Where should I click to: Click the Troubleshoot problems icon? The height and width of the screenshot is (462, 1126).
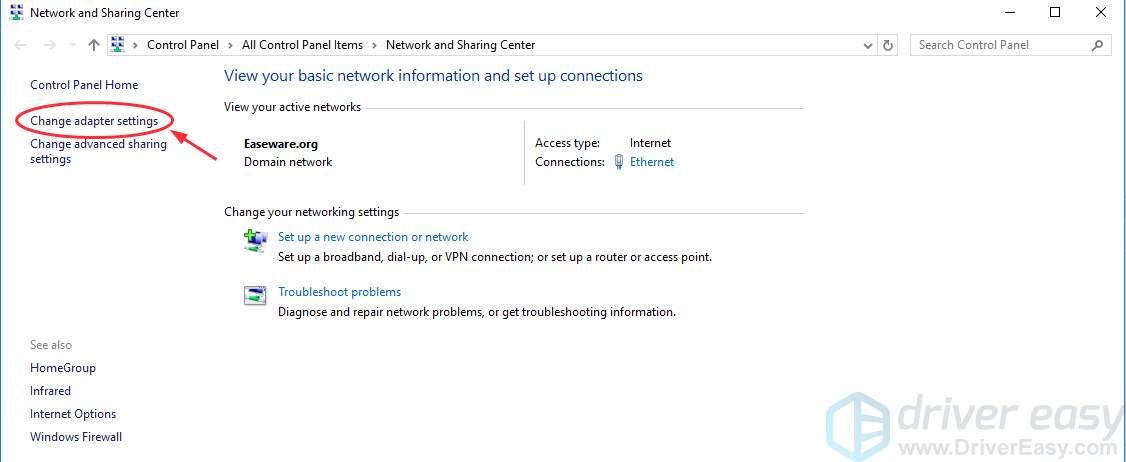(x=256, y=295)
